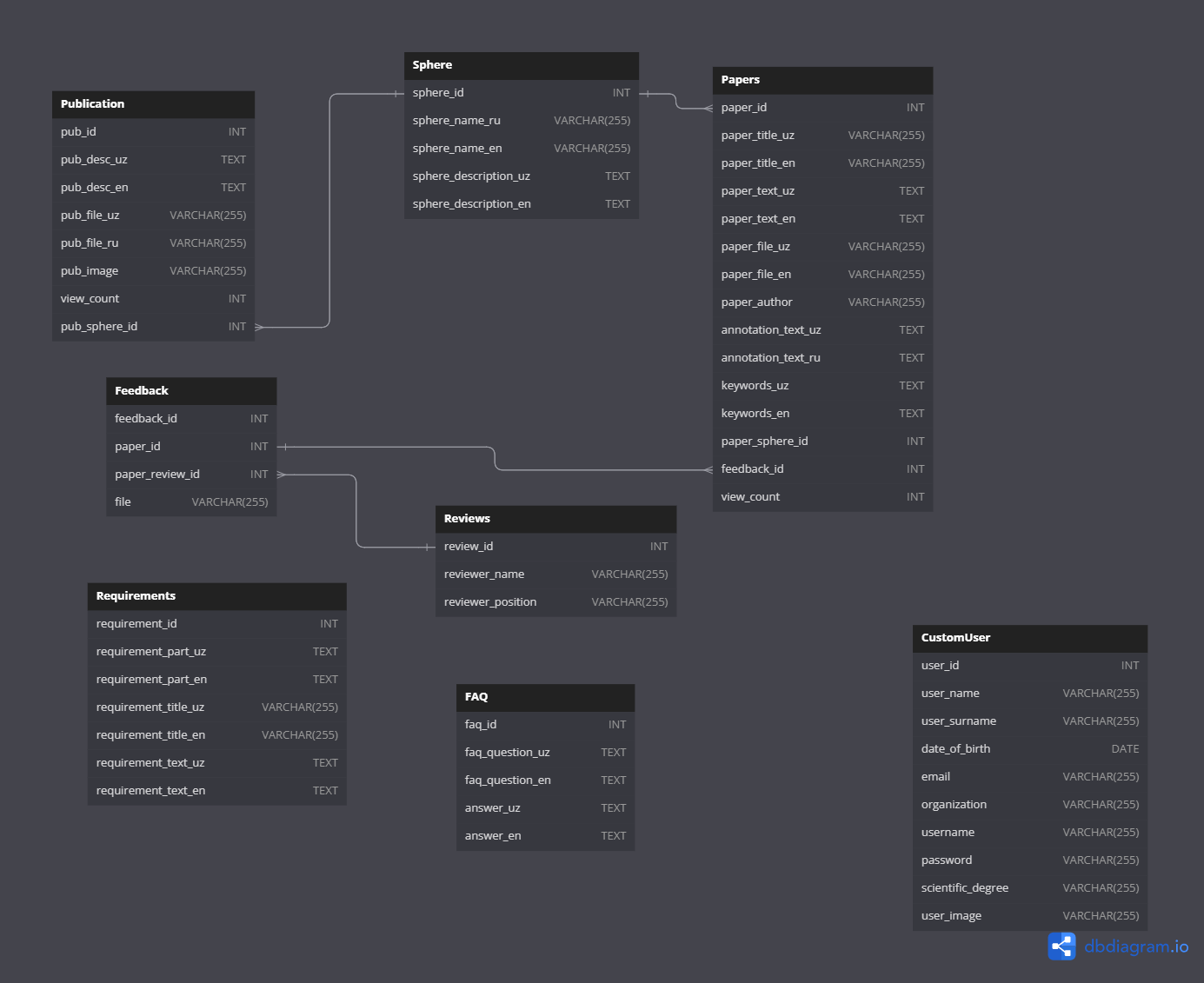Click the dbdiagram.io share logo icon
Viewport: 1204px width, 983px height.
(x=1061, y=946)
